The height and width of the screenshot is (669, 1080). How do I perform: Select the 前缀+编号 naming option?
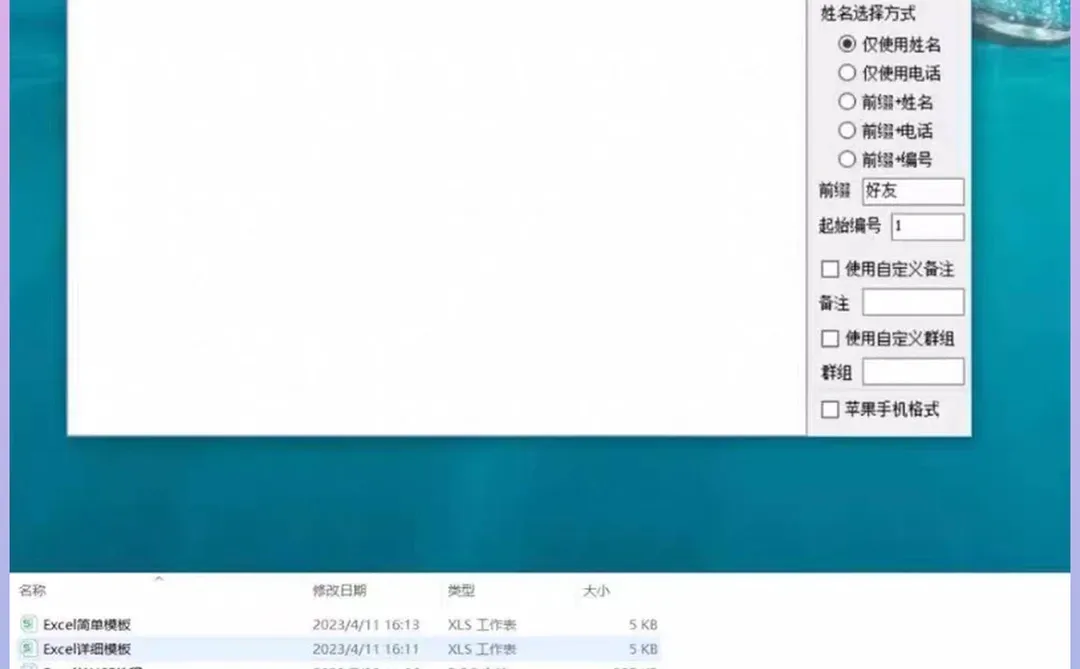pos(847,159)
